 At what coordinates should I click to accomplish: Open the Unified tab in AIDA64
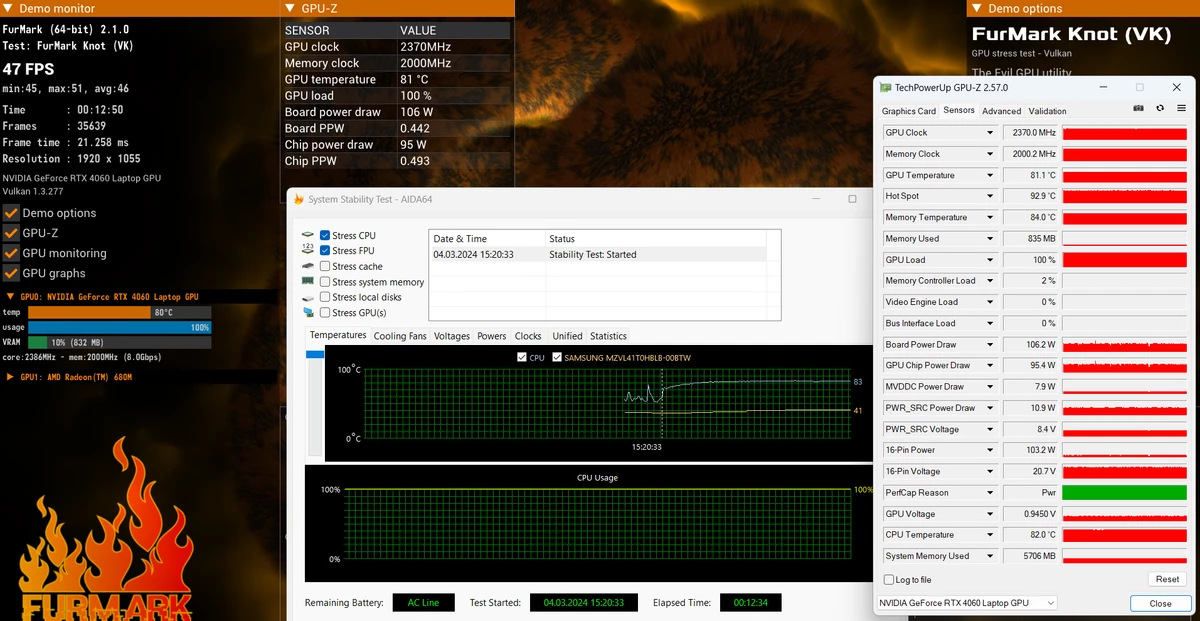tap(567, 336)
